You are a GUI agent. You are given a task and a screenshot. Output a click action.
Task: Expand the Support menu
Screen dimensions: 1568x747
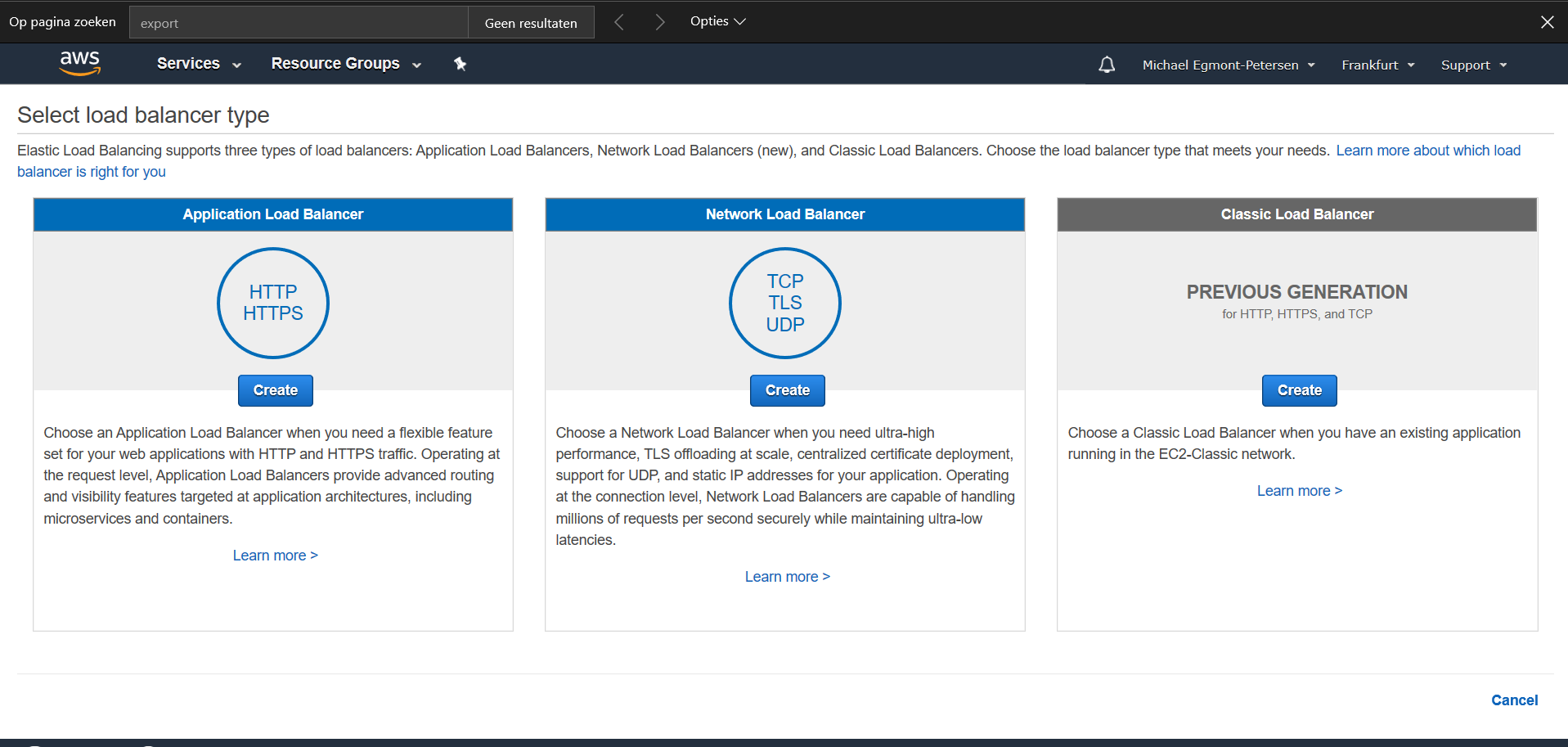coord(1474,65)
